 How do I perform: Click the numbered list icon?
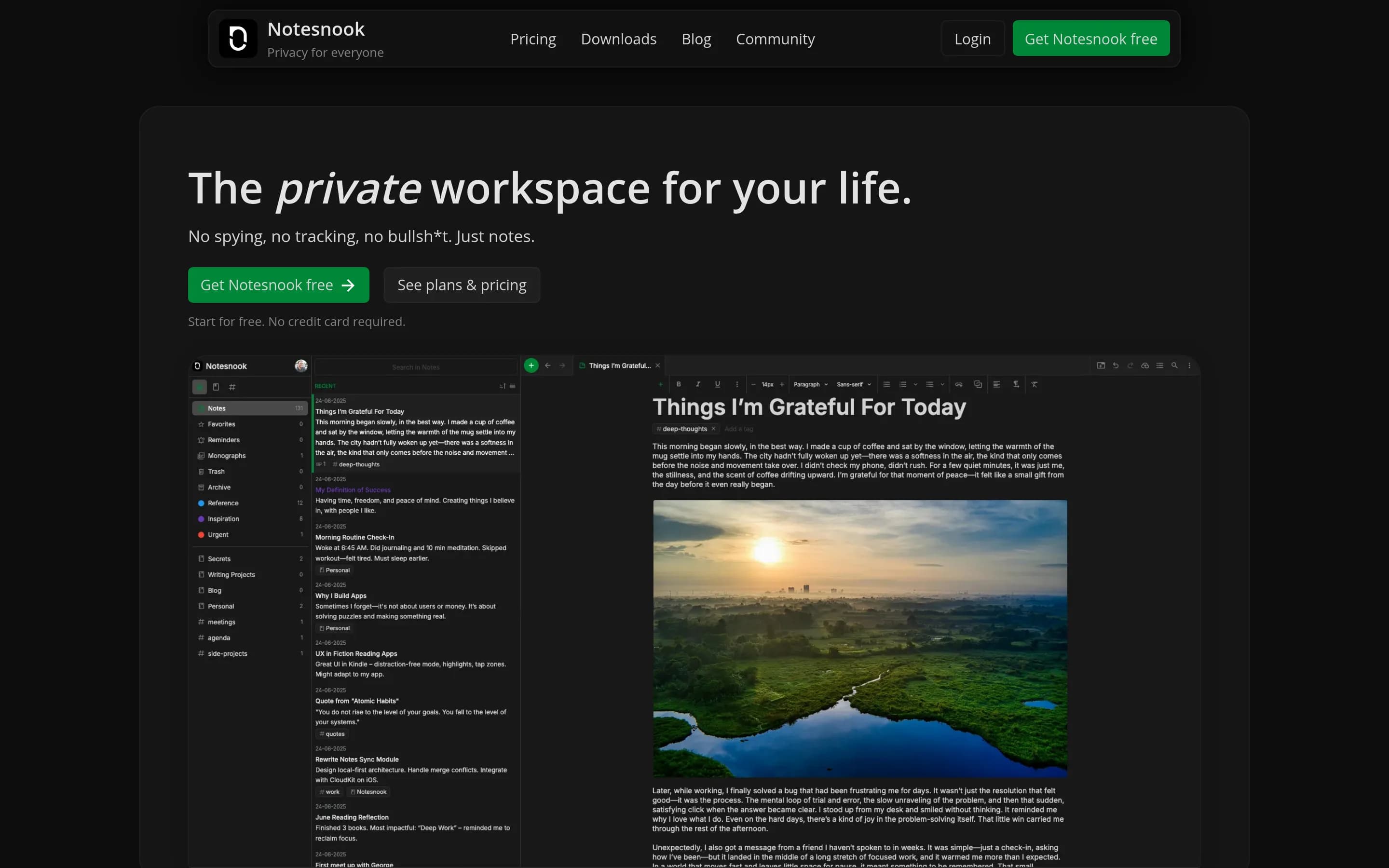pos(903,384)
